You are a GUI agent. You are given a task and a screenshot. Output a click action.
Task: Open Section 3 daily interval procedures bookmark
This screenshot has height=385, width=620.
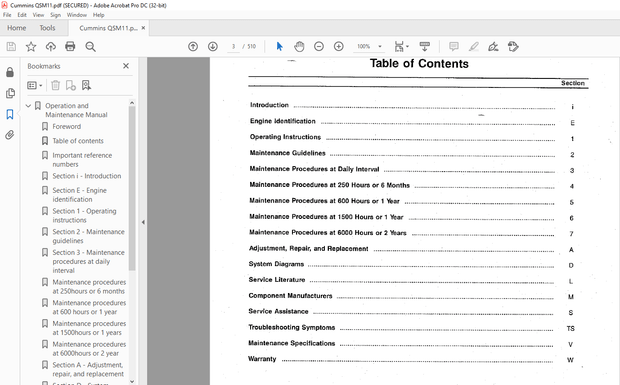89,261
